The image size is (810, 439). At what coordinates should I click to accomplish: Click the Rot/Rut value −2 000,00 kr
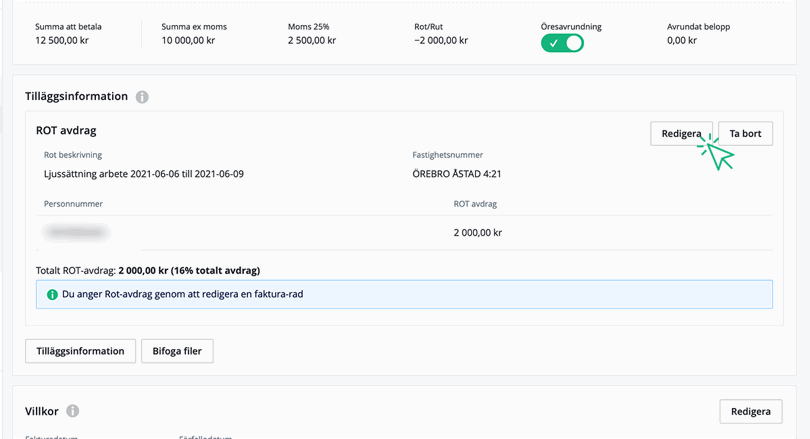tap(441, 41)
